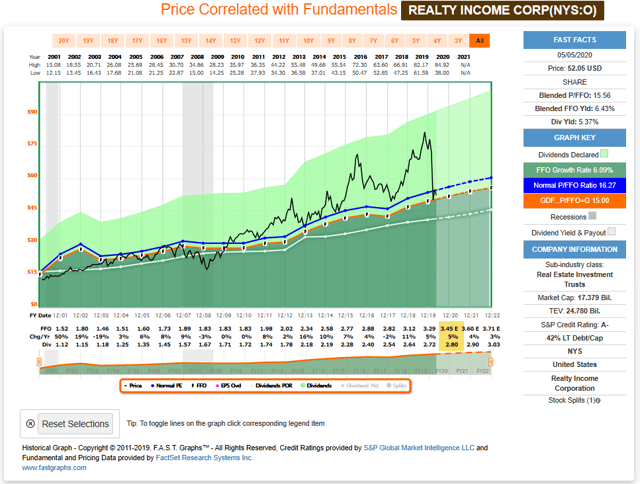Click the COMPANY INFORMATION header
This screenshot has width=640, height=484.
pos(574,250)
